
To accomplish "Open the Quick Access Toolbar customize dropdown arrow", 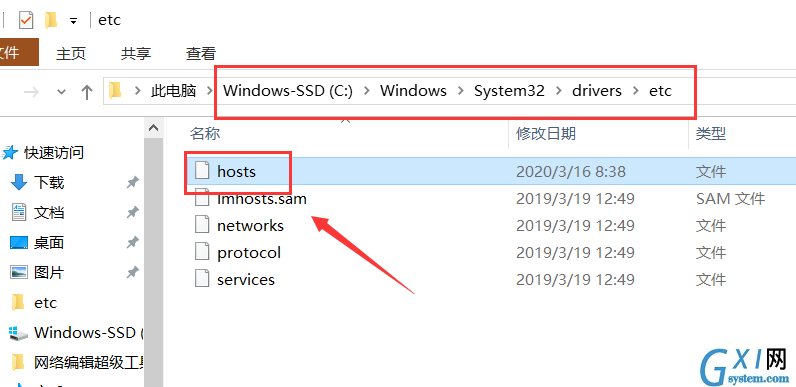I will pos(74,21).
